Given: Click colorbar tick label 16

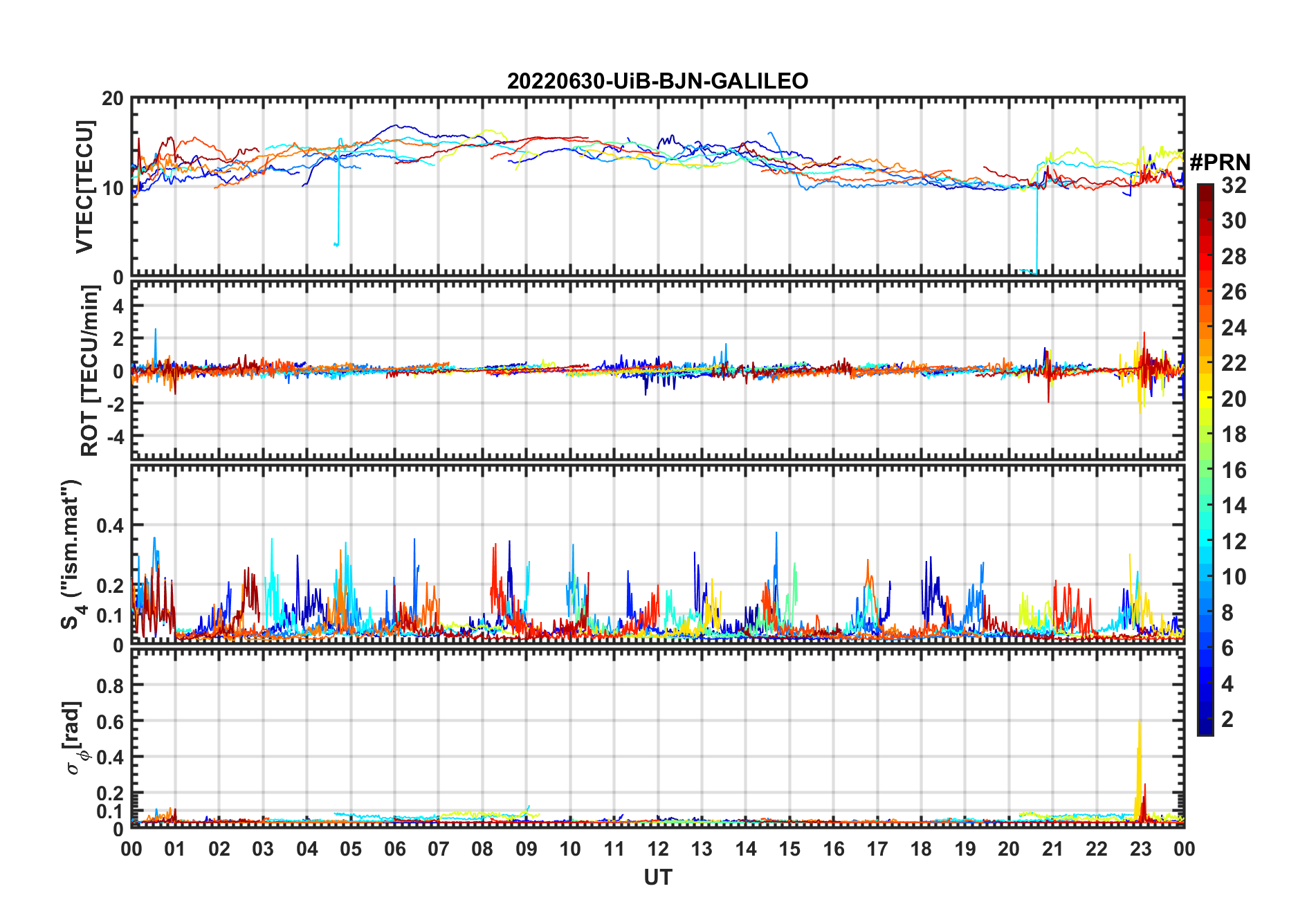Looking at the screenshot, I should (1234, 470).
